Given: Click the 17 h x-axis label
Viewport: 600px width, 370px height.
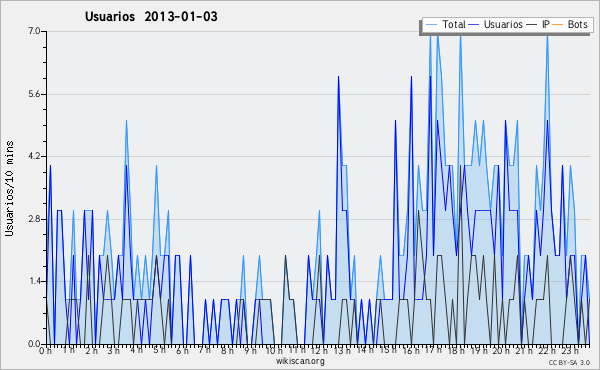Looking at the screenshot, I should 433,350.
